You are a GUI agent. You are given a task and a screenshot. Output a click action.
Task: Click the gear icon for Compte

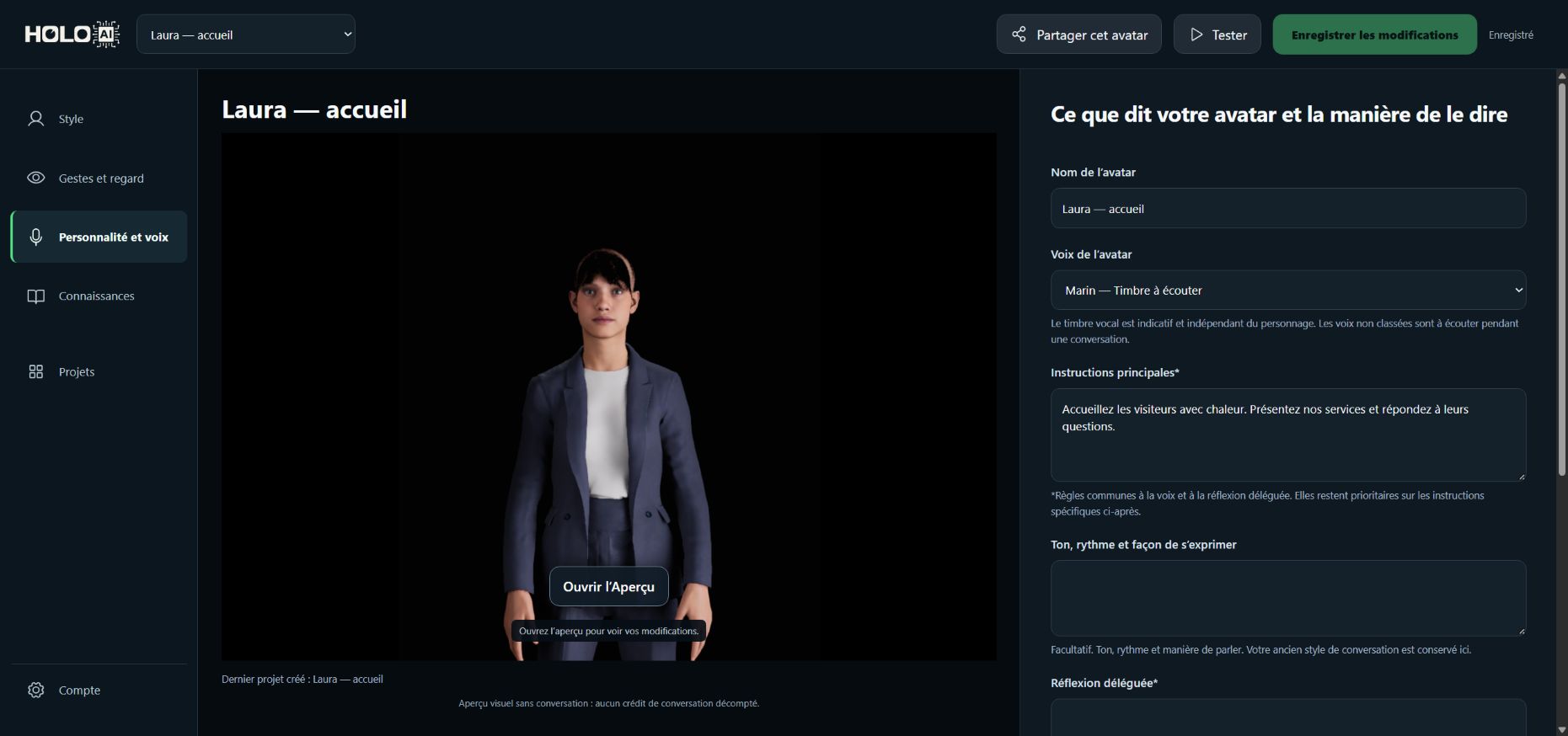click(x=35, y=690)
